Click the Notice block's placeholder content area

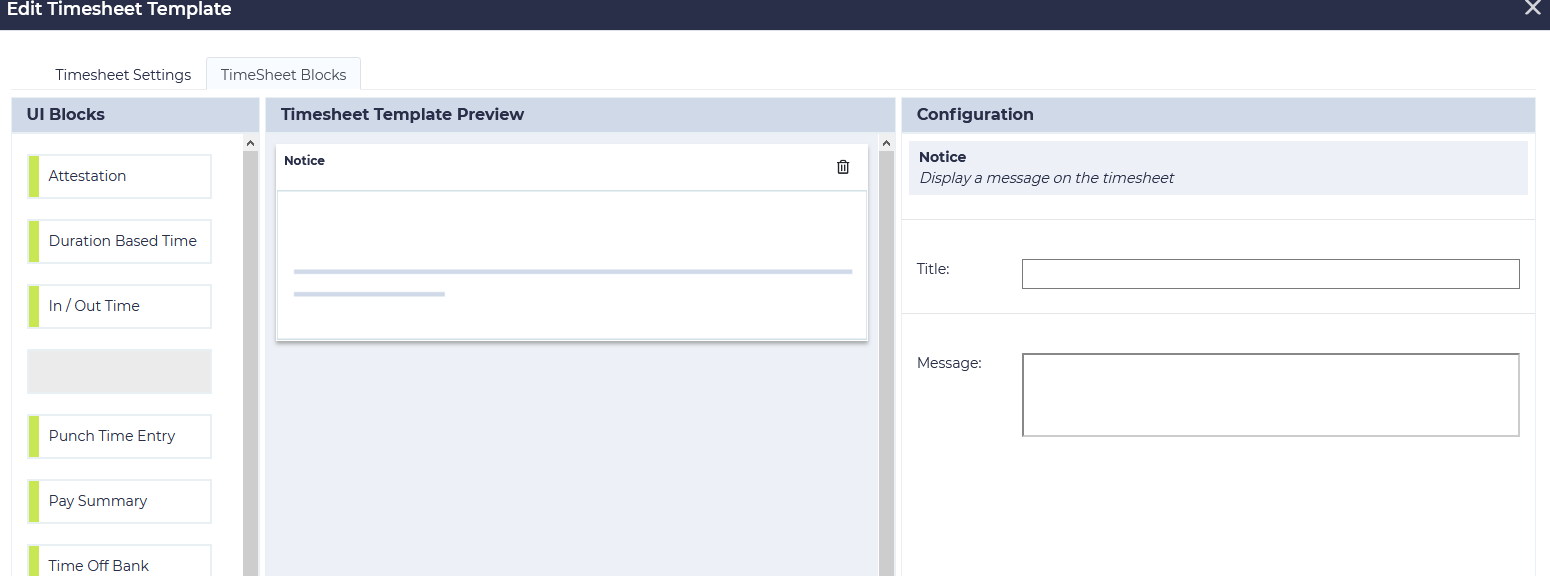coord(572,265)
